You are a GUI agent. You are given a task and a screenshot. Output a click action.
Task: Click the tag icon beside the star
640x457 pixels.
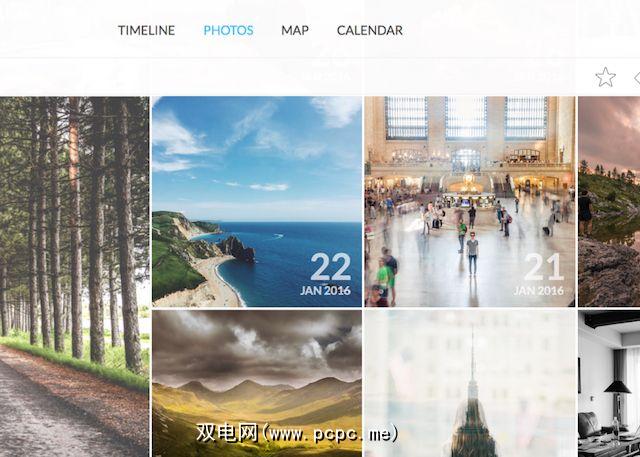(x=637, y=78)
